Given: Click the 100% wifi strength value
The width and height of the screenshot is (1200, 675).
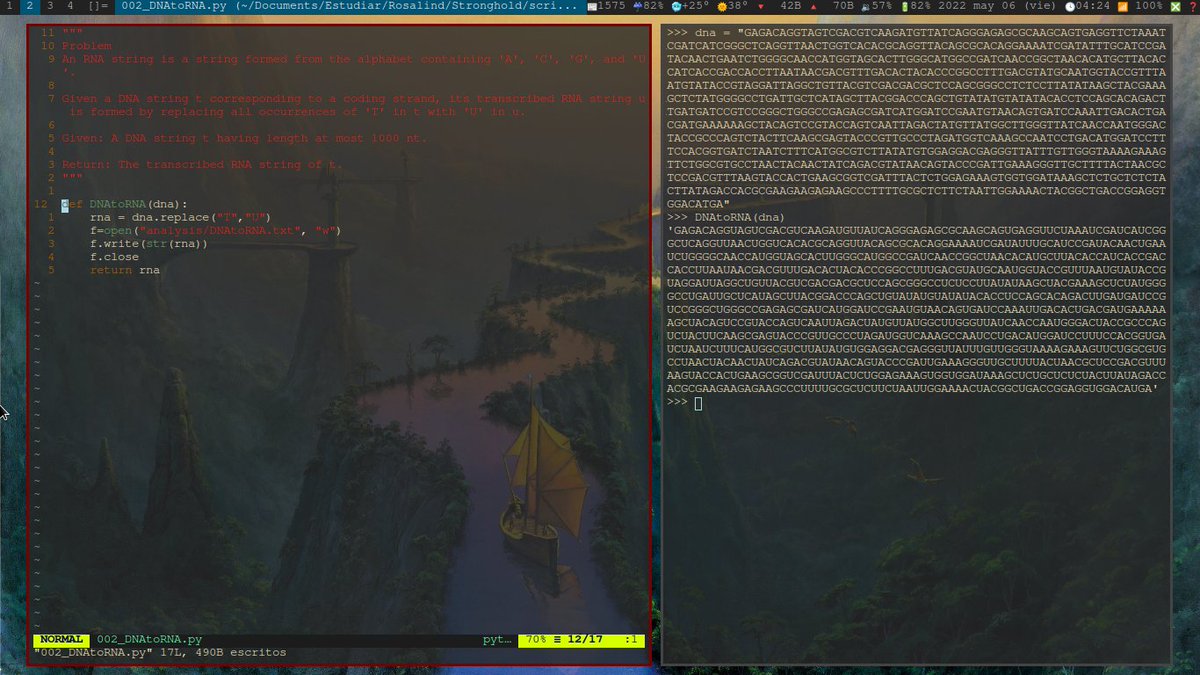Looking at the screenshot, I should click(x=1148, y=6).
